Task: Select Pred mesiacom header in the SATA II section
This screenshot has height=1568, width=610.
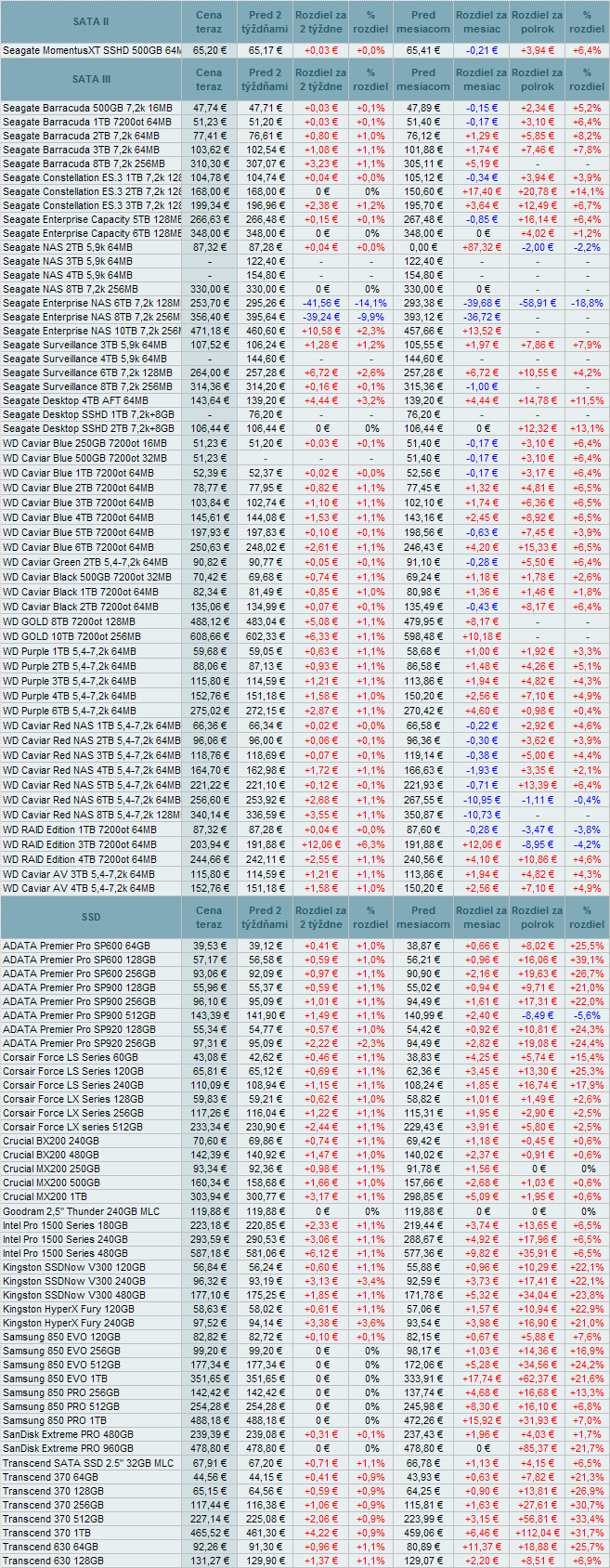Action: 423,21
